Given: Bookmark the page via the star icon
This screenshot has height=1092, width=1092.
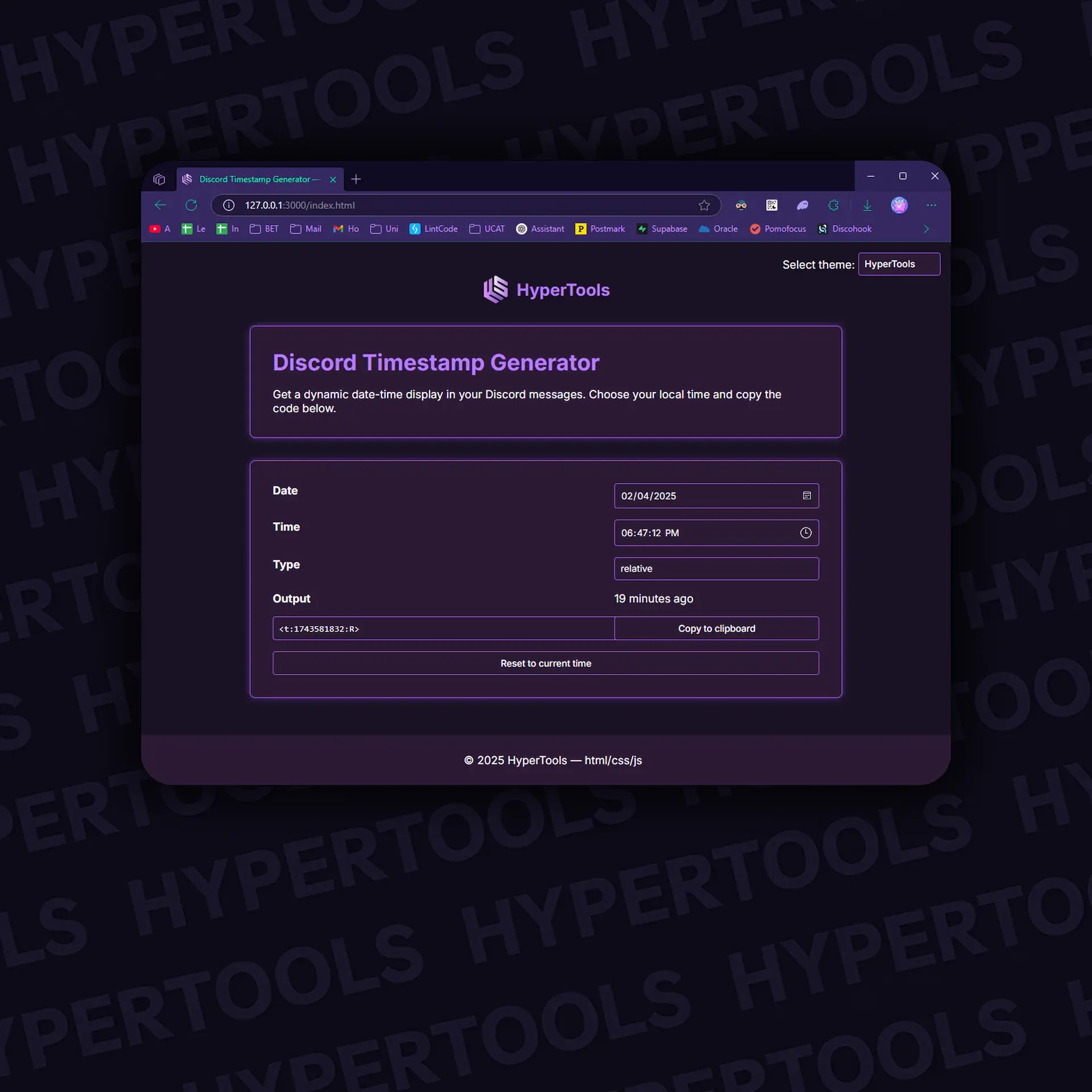Looking at the screenshot, I should pos(705,205).
